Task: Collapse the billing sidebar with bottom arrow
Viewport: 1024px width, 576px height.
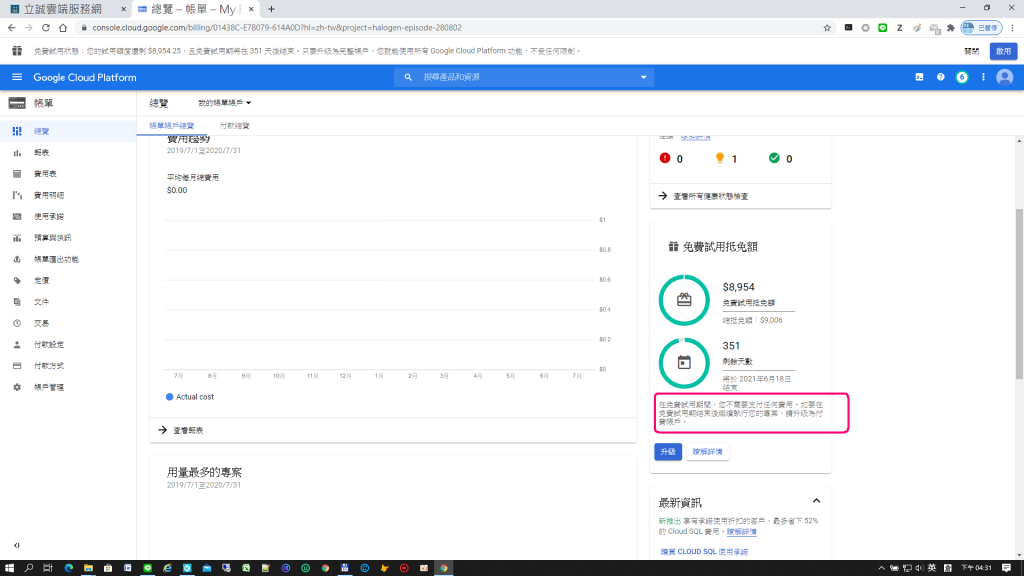Action: coord(17,545)
